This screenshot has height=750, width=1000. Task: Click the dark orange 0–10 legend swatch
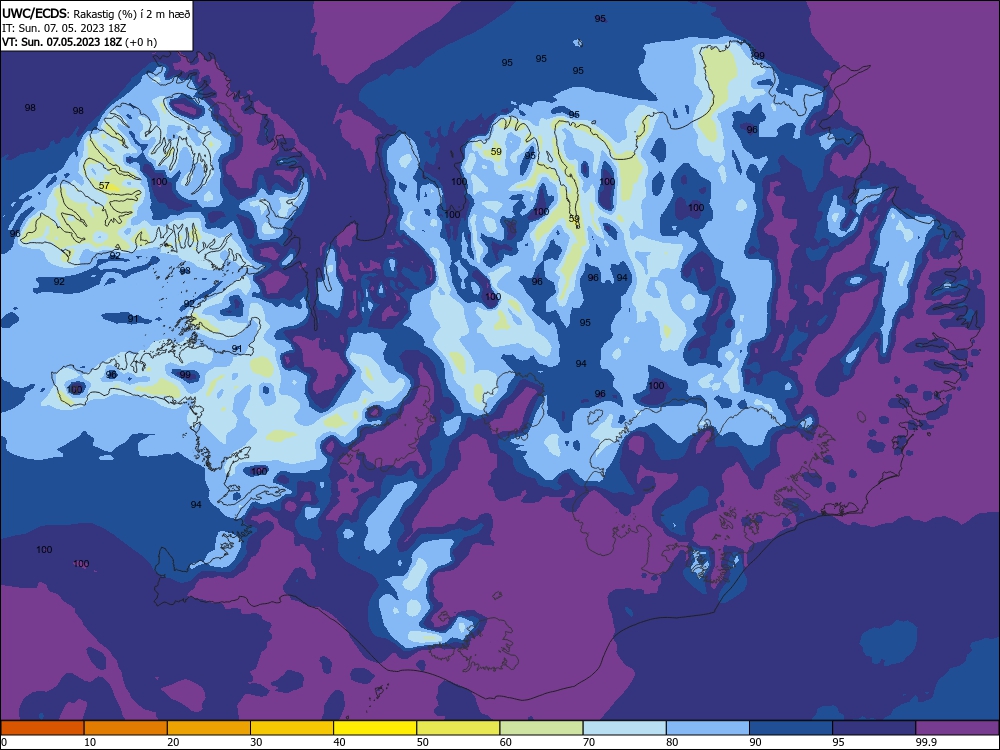point(42,728)
